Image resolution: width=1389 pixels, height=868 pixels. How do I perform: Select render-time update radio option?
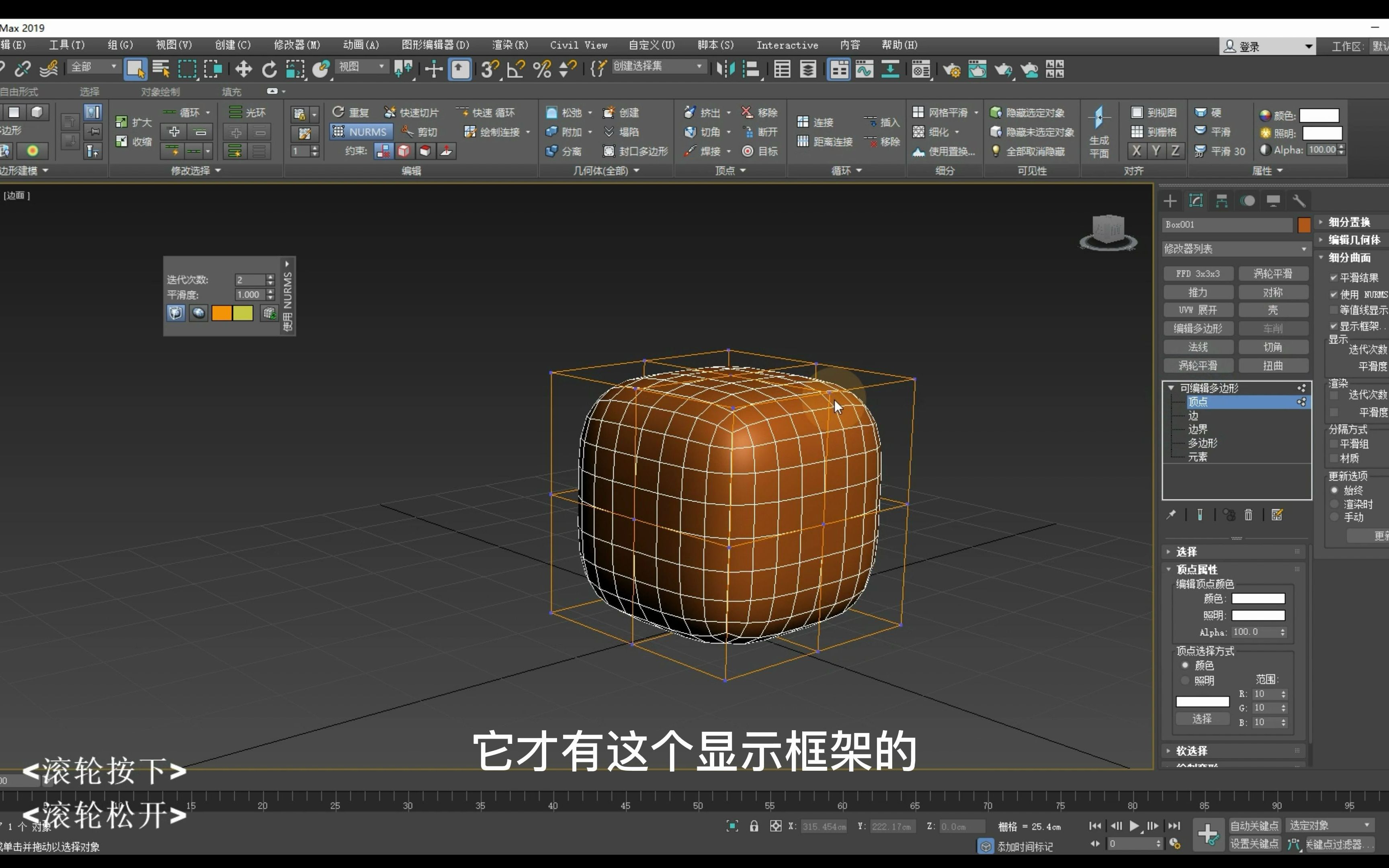(1334, 504)
